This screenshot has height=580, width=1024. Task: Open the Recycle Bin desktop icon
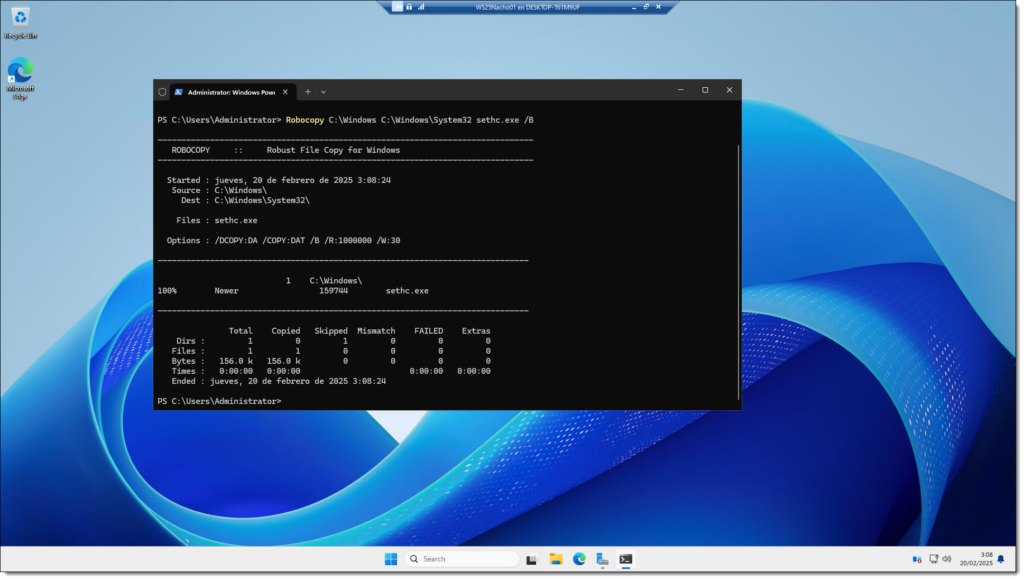20,23
